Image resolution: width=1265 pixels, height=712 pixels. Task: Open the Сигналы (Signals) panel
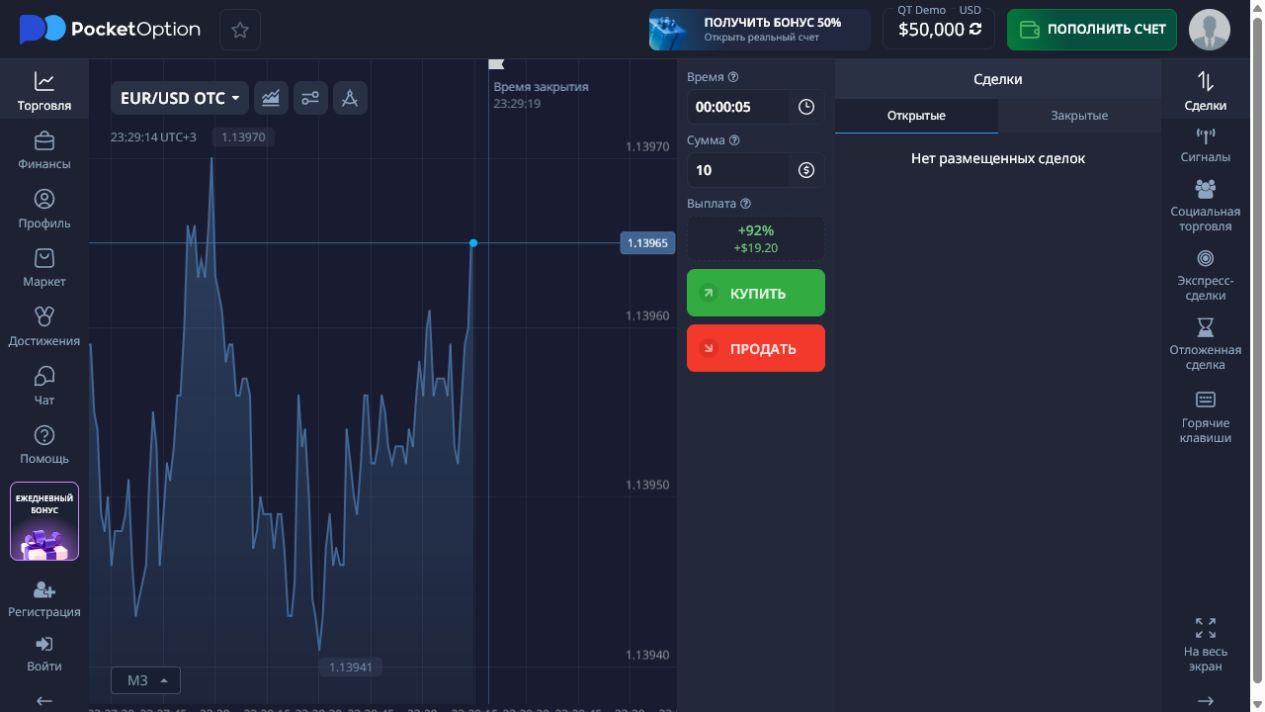click(1205, 146)
